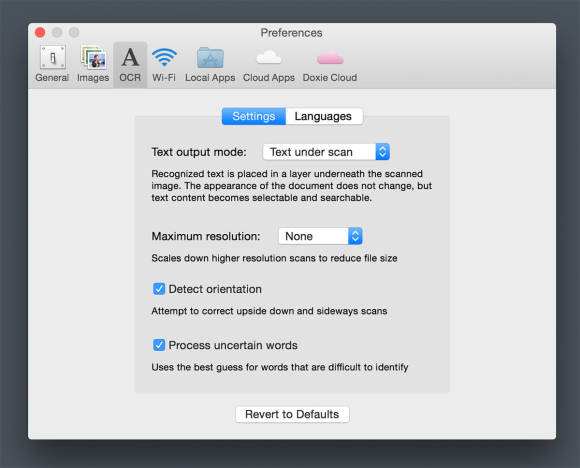Close the Preferences window with red button

pyautogui.click(x=40, y=33)
